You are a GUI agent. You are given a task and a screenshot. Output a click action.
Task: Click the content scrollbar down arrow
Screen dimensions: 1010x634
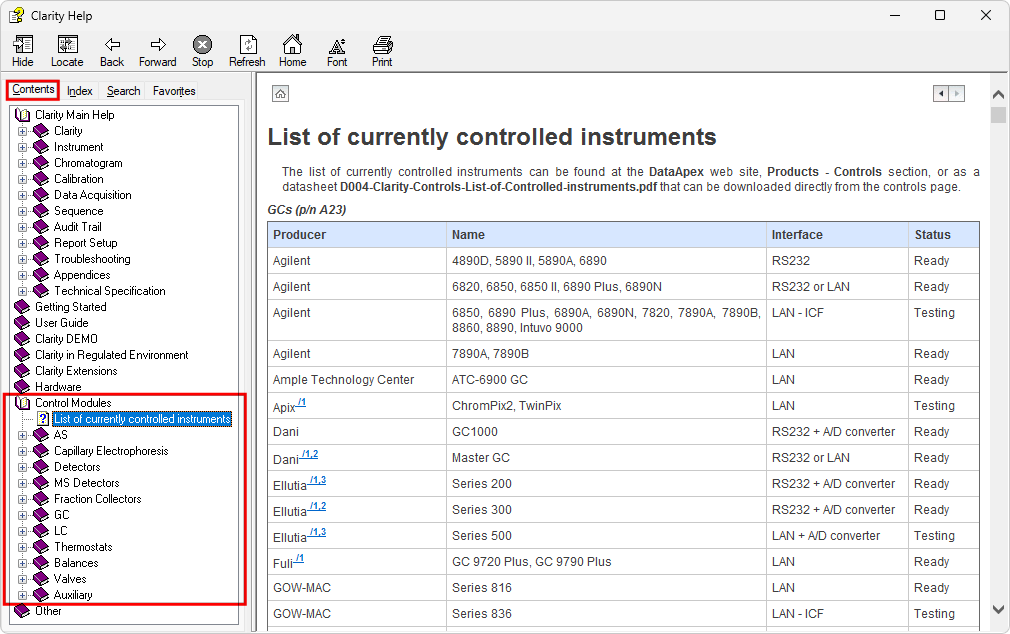coord(998,610)
